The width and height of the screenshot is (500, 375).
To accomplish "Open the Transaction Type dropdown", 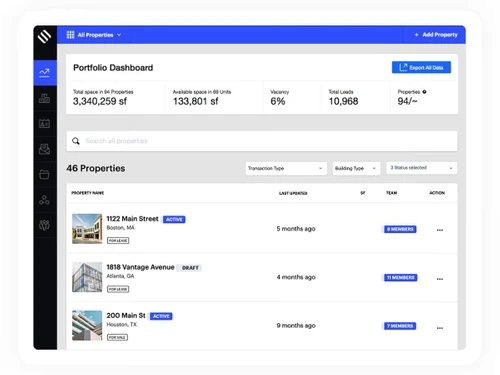I will point(286,168).
